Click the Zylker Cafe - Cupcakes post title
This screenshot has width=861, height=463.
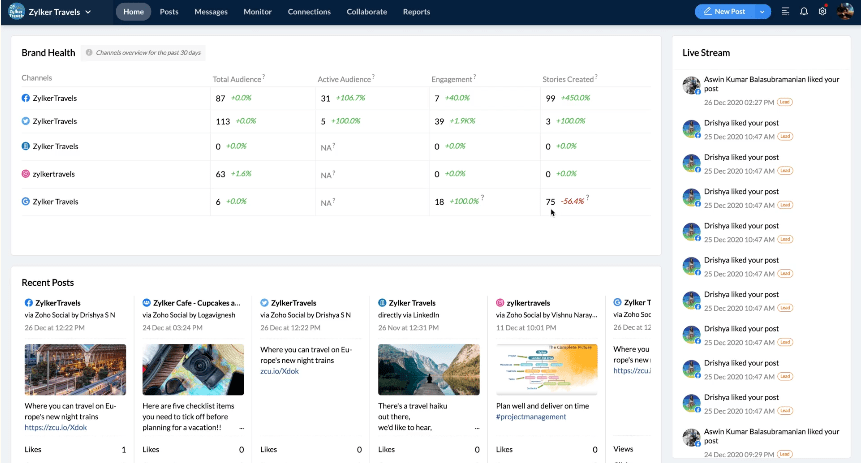[x=197, y=303]
